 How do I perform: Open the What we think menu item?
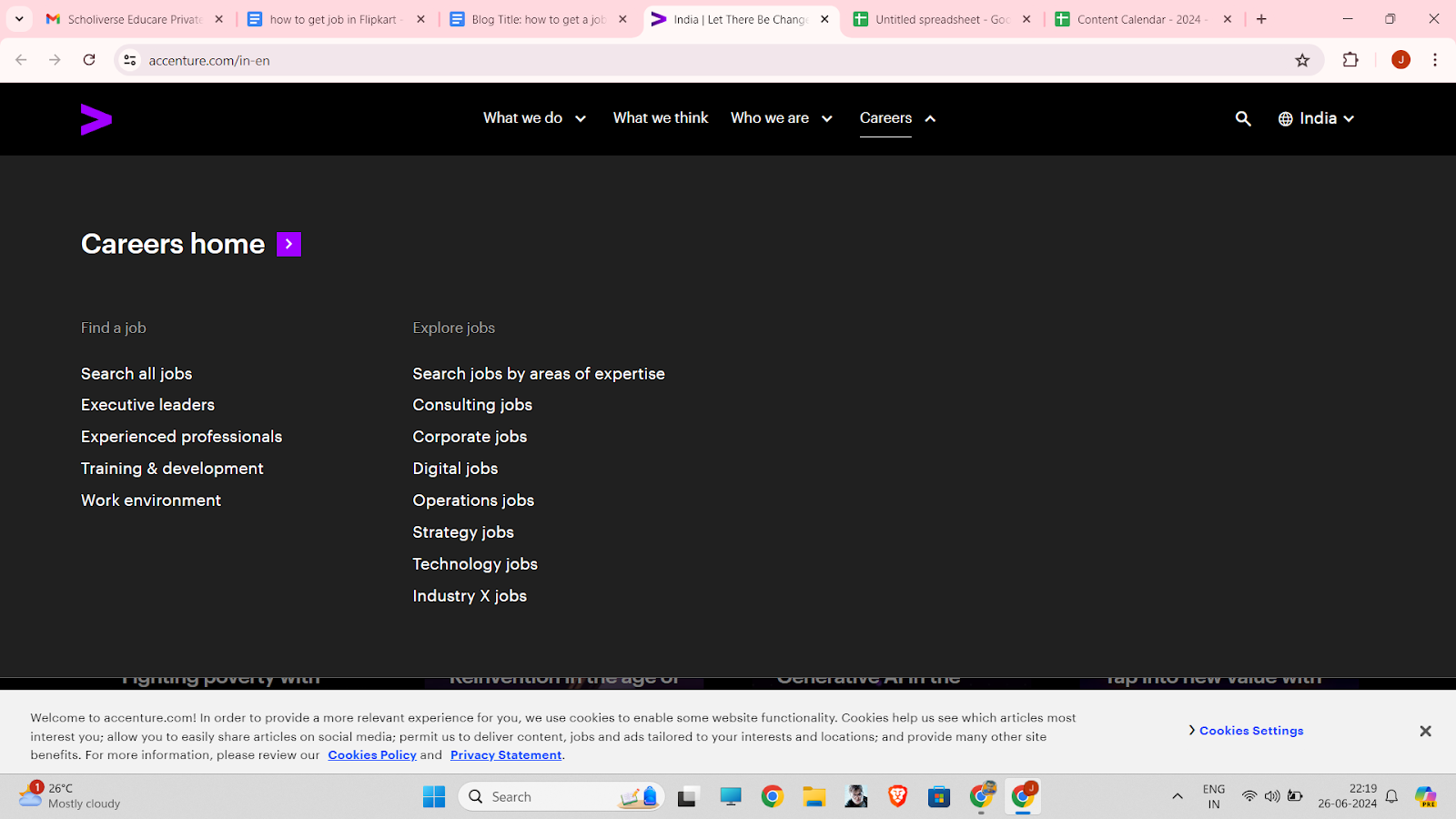point(661,118)
